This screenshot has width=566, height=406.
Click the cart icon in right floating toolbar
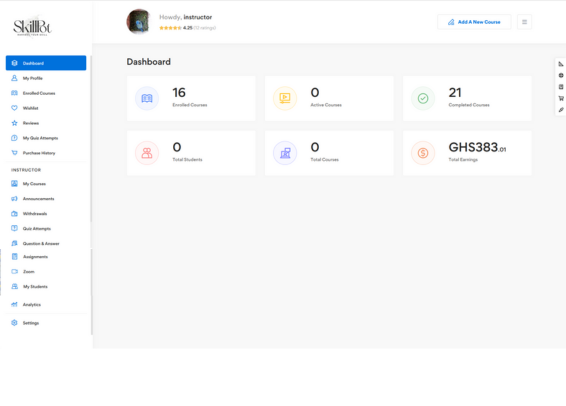561,98
